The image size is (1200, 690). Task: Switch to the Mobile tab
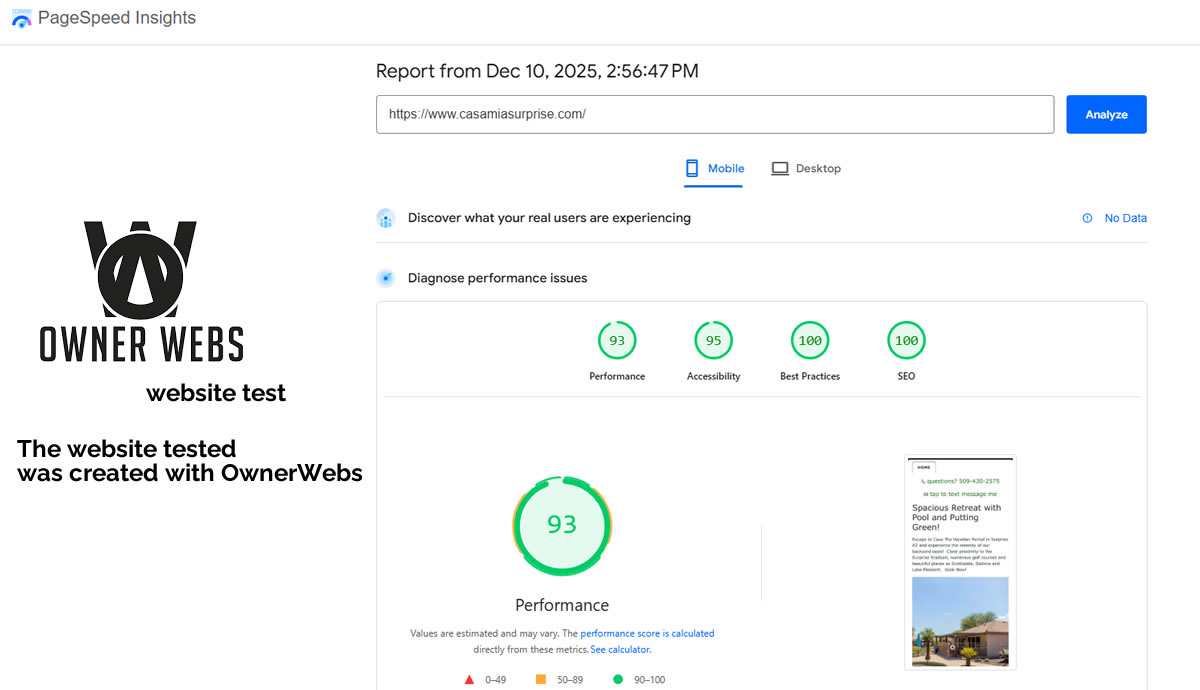coord(714,169)
